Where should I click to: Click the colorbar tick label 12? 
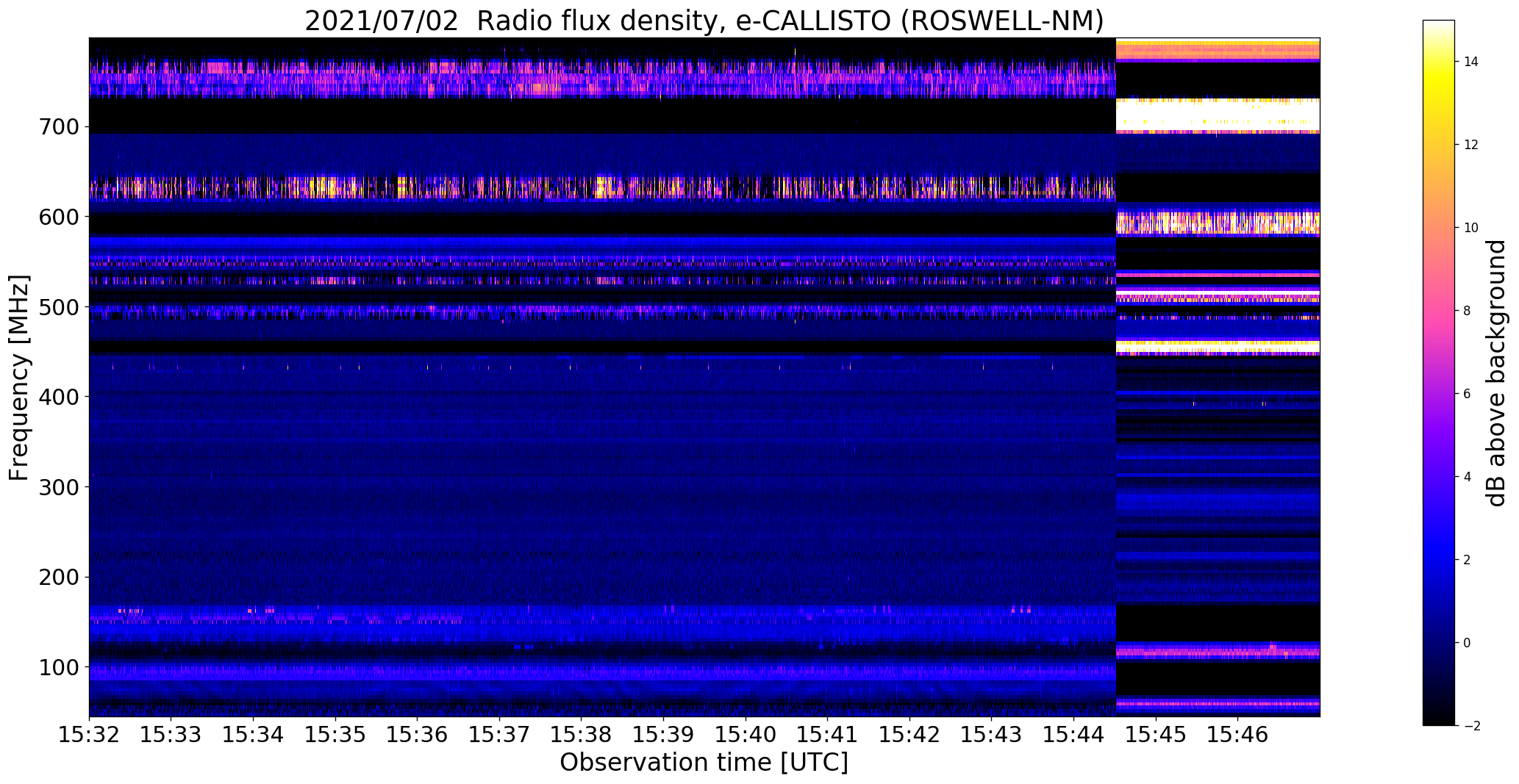1471,145
